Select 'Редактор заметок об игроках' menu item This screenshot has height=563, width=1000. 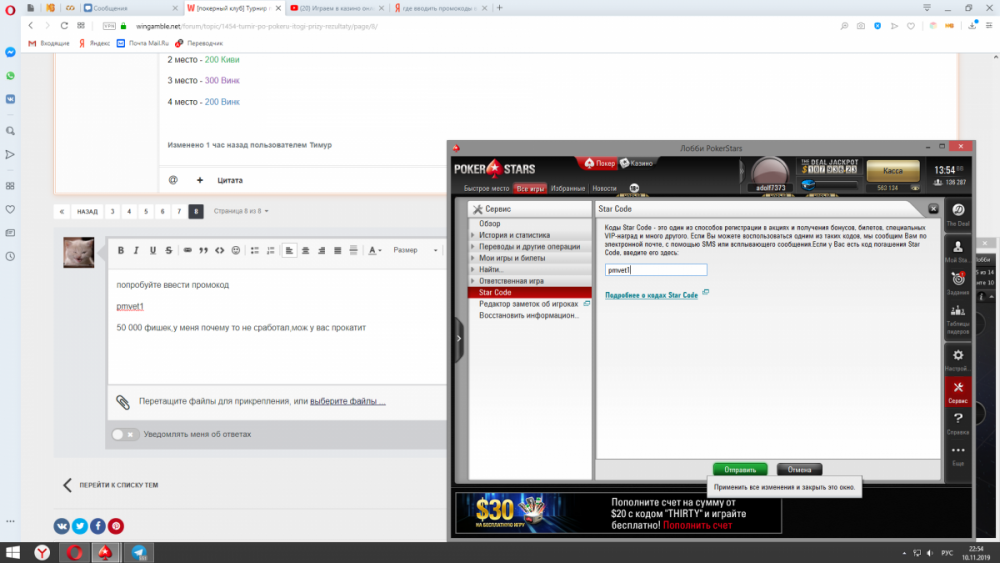click(528, 304)
